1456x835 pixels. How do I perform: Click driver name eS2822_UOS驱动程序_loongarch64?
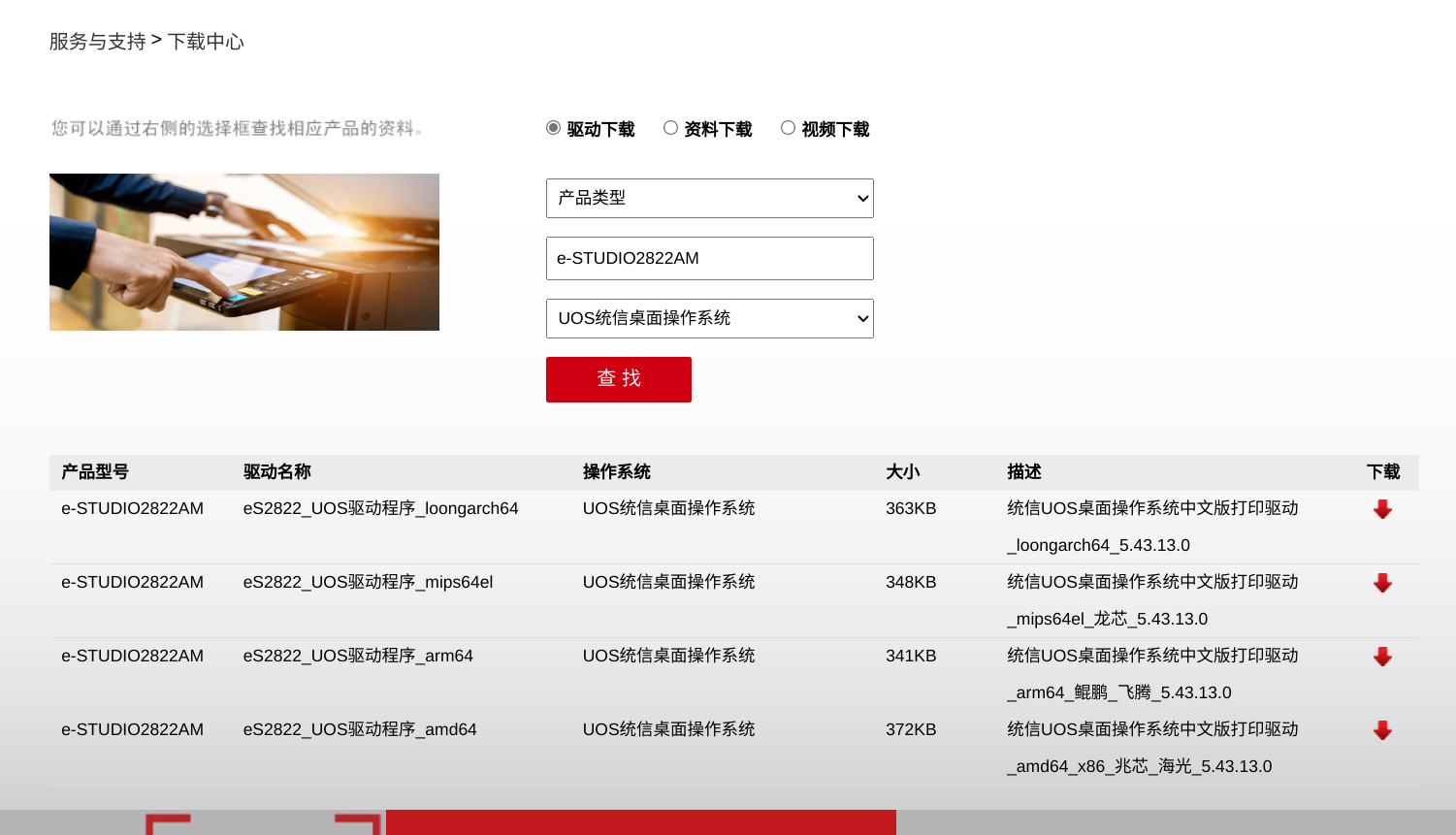click(381, 508)
